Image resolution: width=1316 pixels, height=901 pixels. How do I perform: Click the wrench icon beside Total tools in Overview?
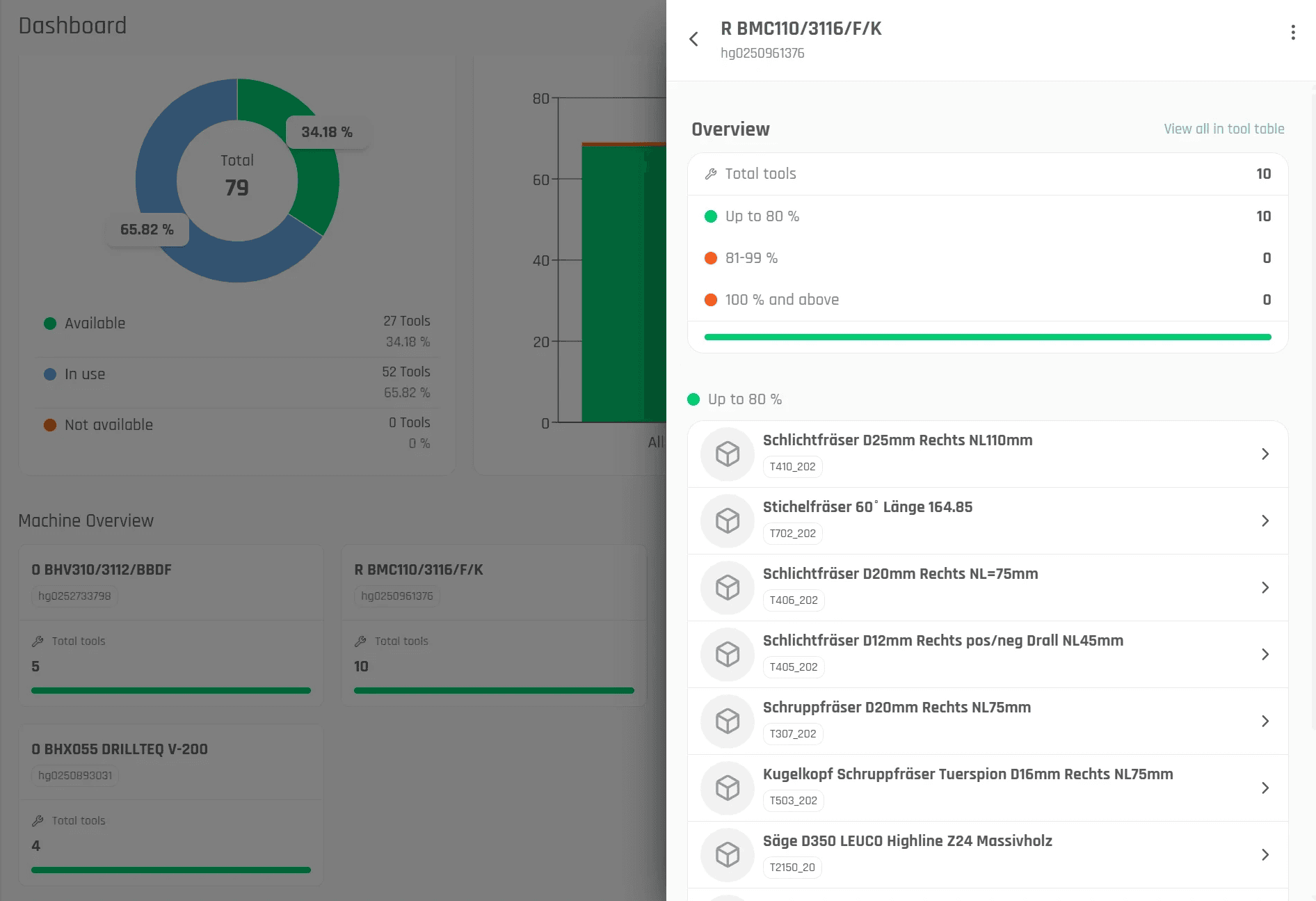(x=710, y=174)
